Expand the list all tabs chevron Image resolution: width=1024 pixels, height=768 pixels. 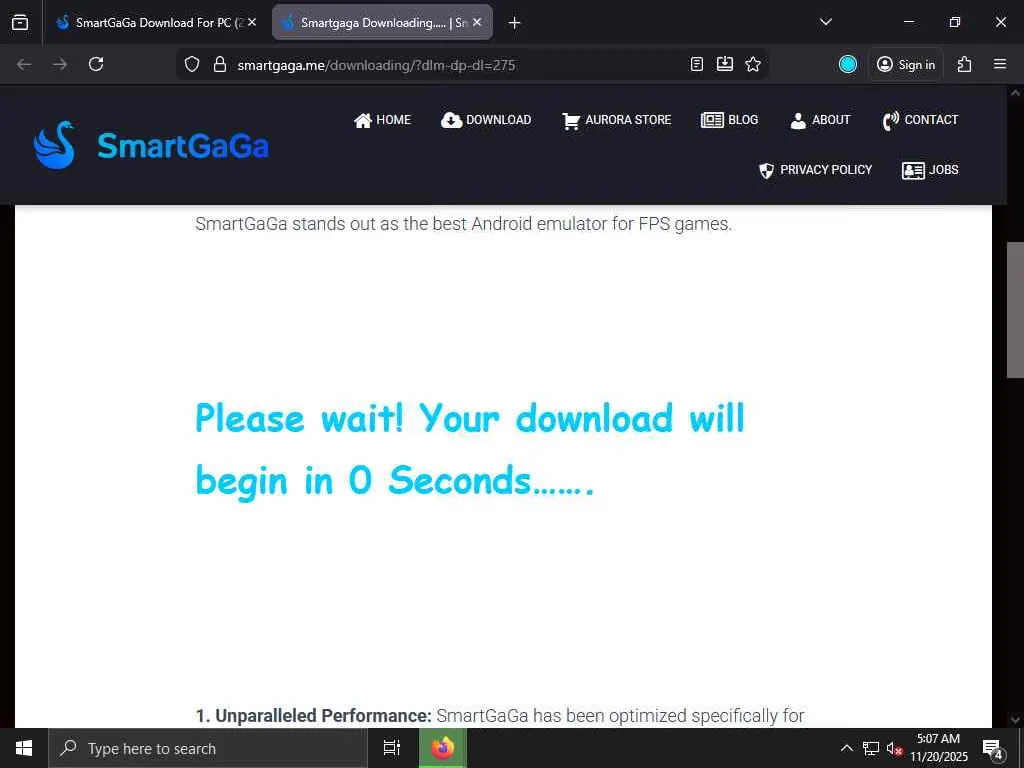coord(825,22)
